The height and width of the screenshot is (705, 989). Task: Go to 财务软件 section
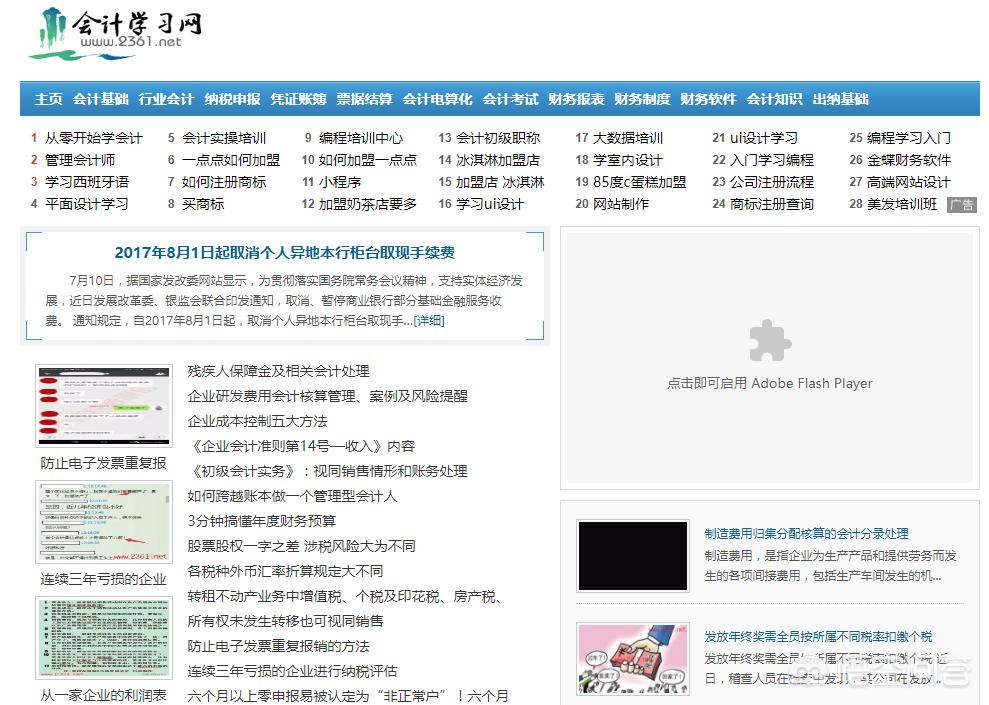708,99
